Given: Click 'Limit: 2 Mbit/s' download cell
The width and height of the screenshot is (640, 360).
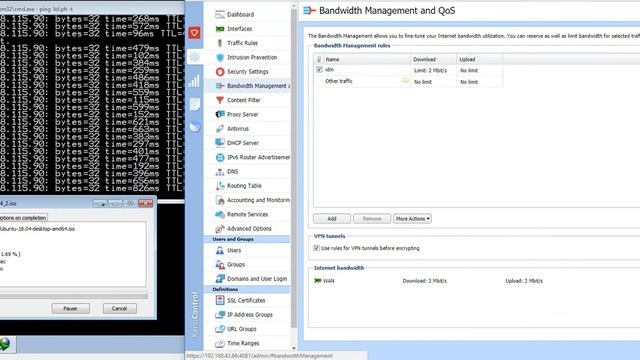Looking at the screenshot, I should pyautogui.click(x=431, y=70).
